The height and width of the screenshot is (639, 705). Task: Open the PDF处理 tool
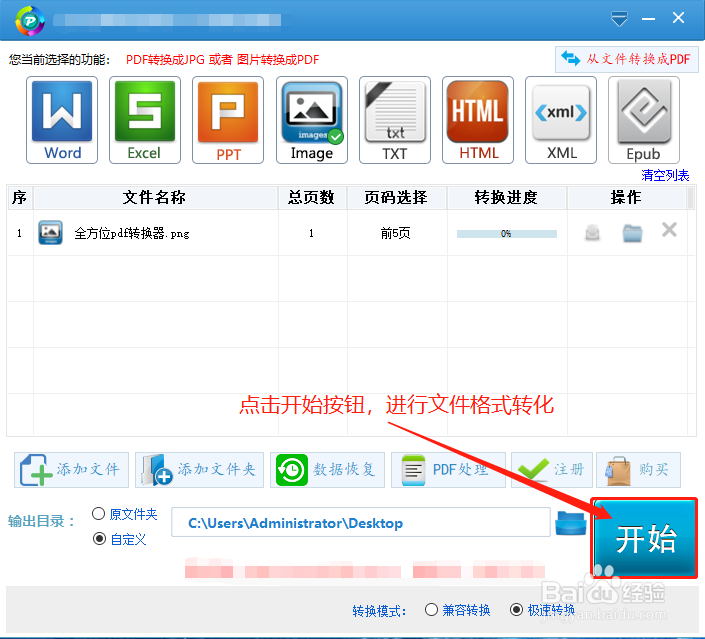(448, 469)
